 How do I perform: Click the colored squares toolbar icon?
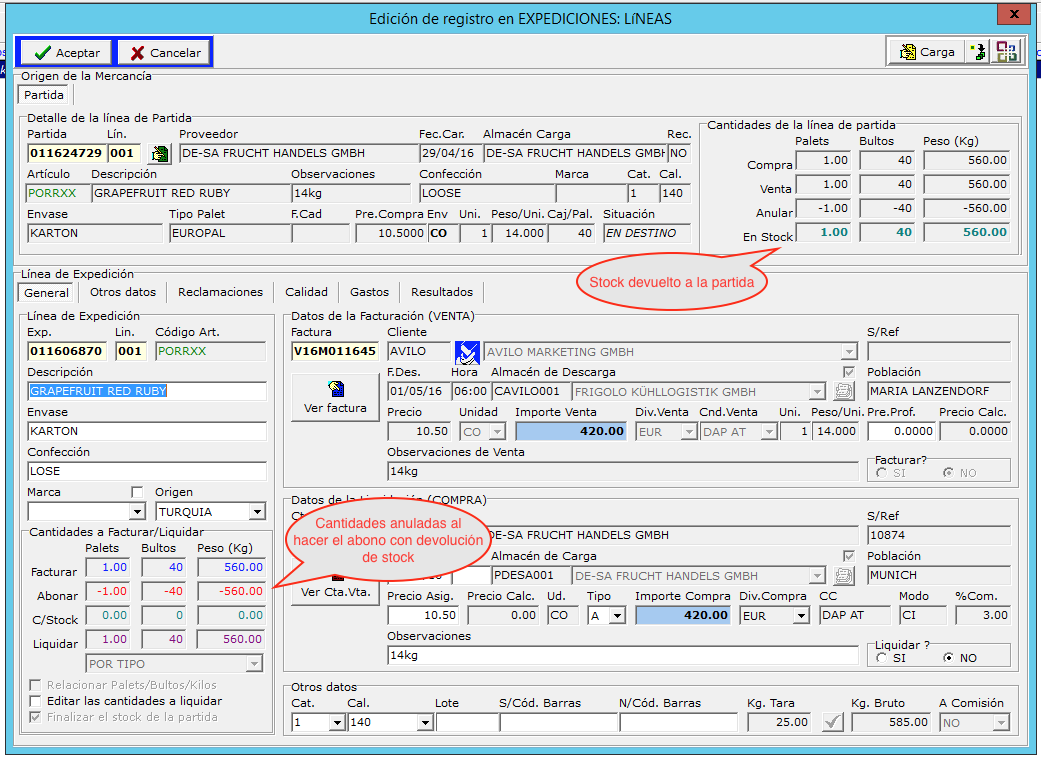point(1006,52)
